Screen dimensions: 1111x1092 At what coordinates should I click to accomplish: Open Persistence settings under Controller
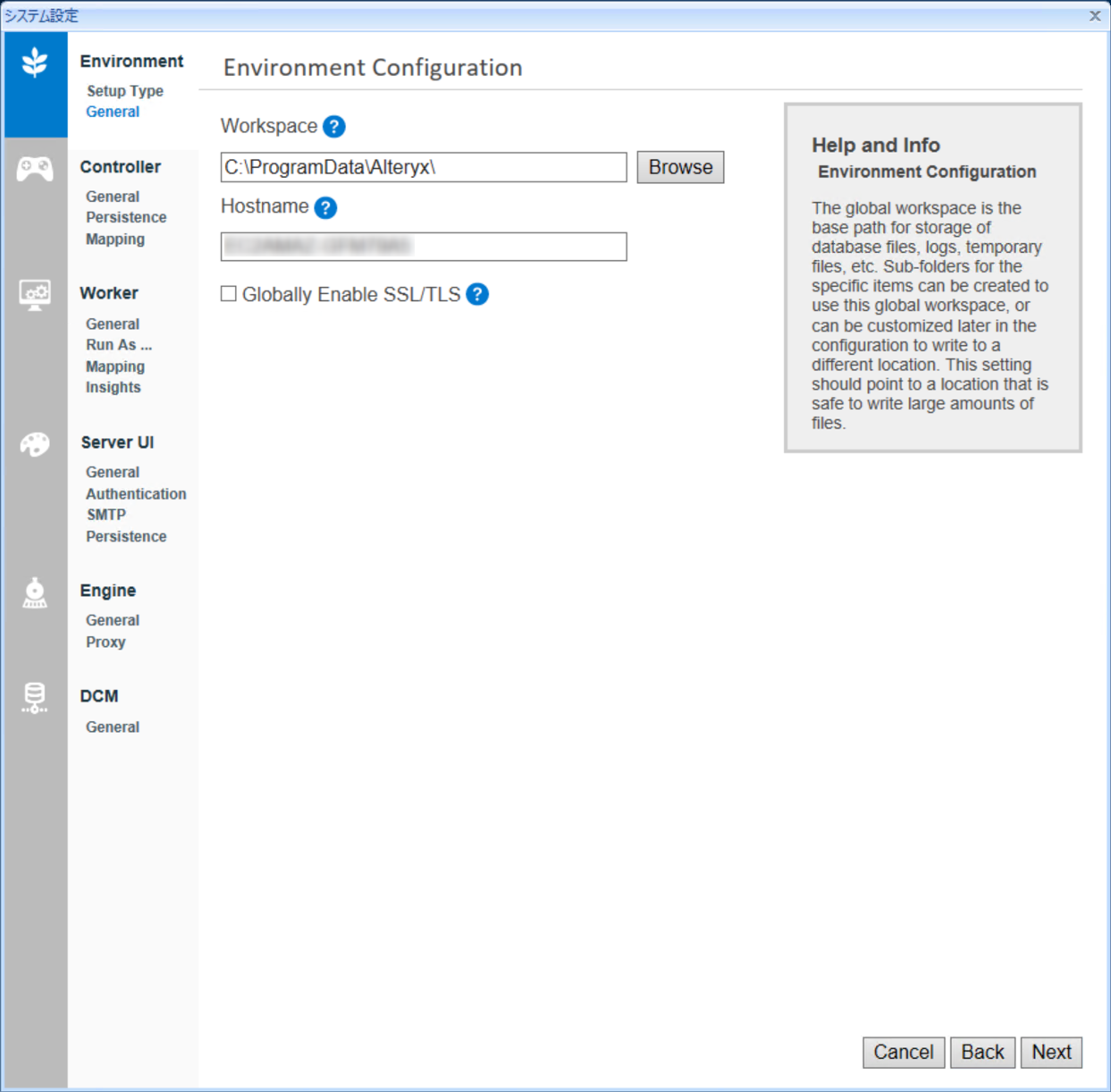[x=126, y=217]
